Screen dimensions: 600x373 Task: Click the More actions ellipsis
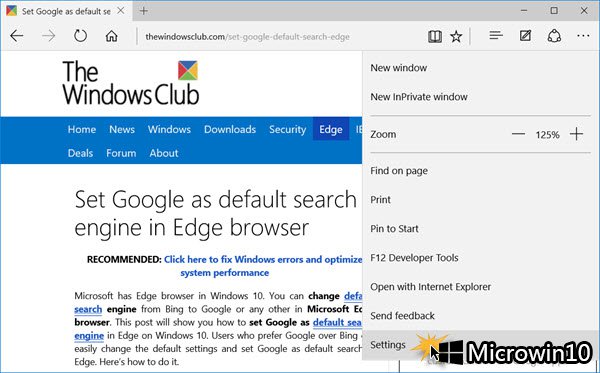pos(583,36)
